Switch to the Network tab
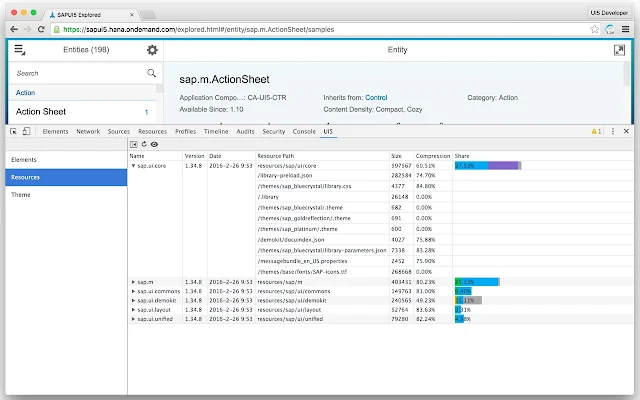Screen dimensions: 640x400 pos(88,131)
